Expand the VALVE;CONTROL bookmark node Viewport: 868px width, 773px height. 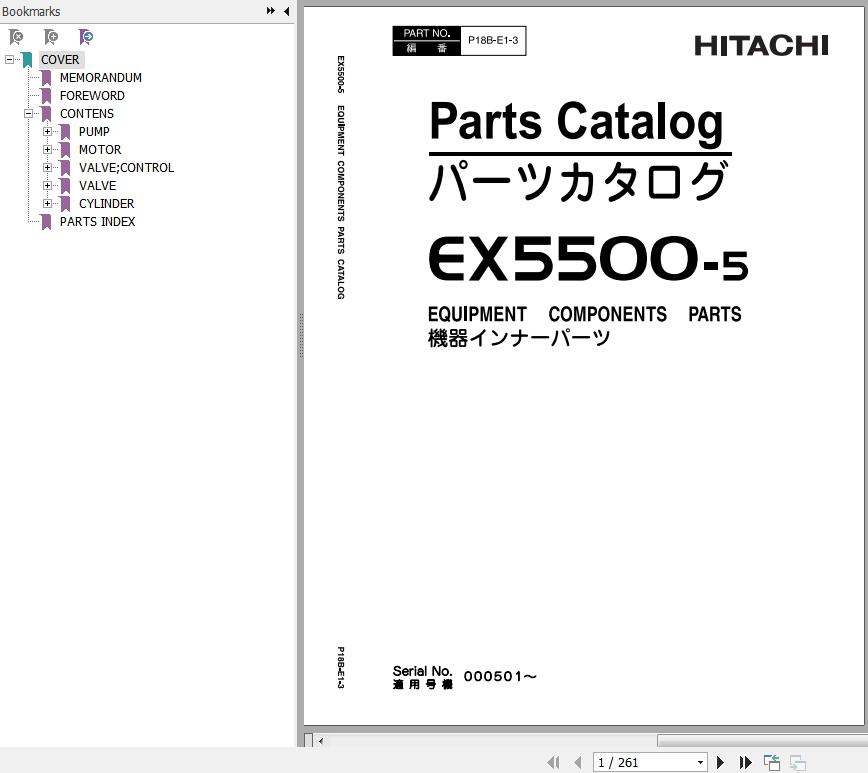coord(47,167)
